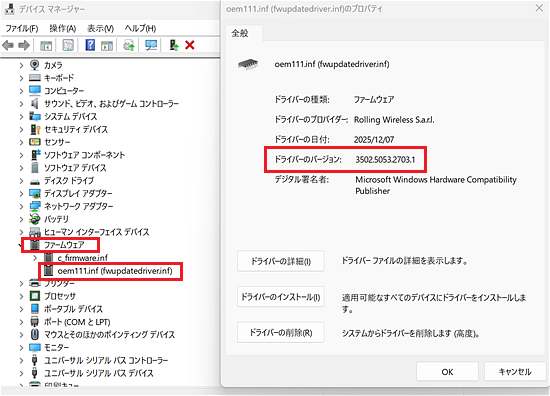Open the 操作(A) menu
This screenshot has width=550, height=396.
62,28
